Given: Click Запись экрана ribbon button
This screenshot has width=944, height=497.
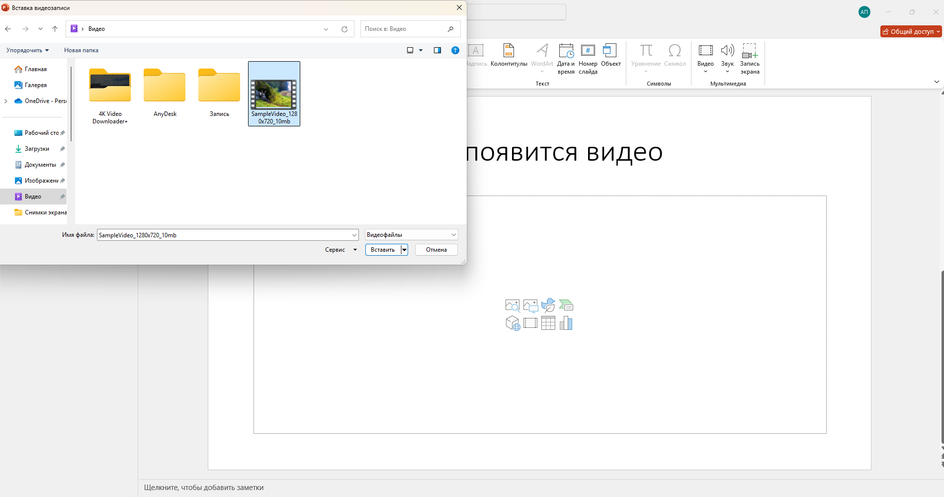Looking at the screenshot, I should click(750, 58).
